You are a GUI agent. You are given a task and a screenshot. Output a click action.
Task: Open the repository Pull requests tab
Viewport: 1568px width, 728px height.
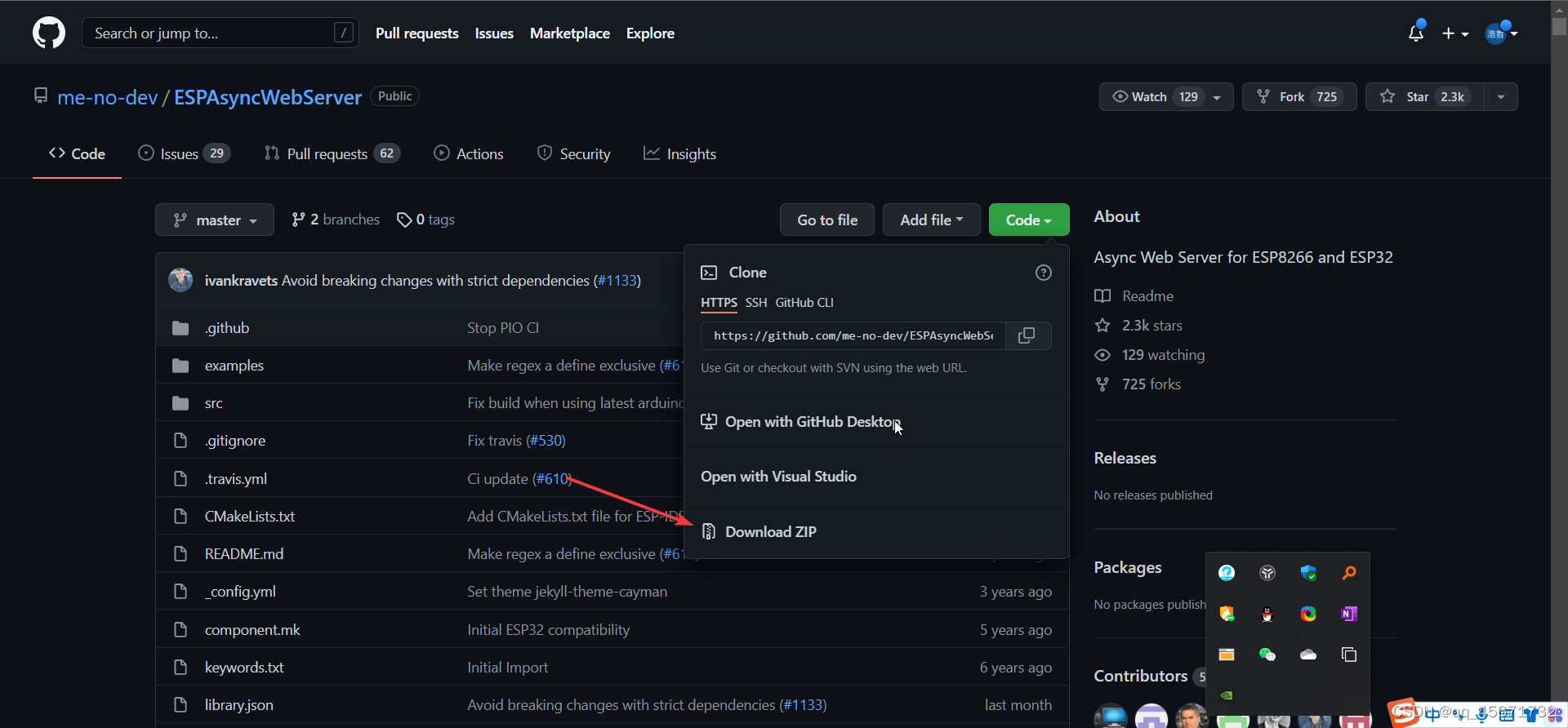(332, 153)
